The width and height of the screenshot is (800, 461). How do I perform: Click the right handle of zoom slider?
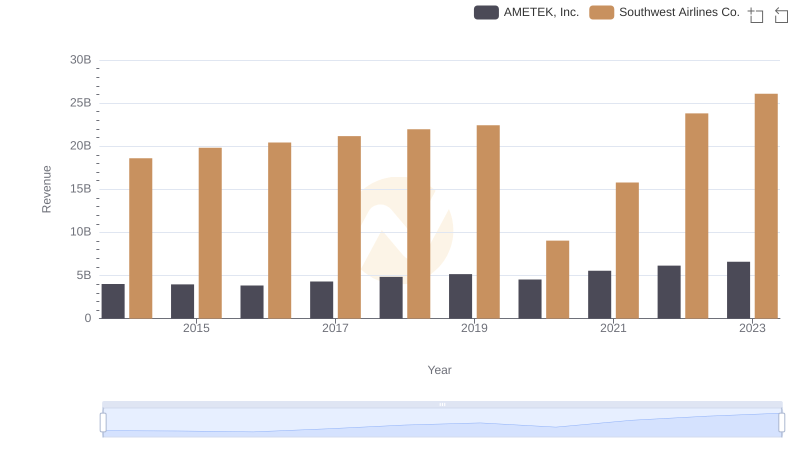click(781, 423)
